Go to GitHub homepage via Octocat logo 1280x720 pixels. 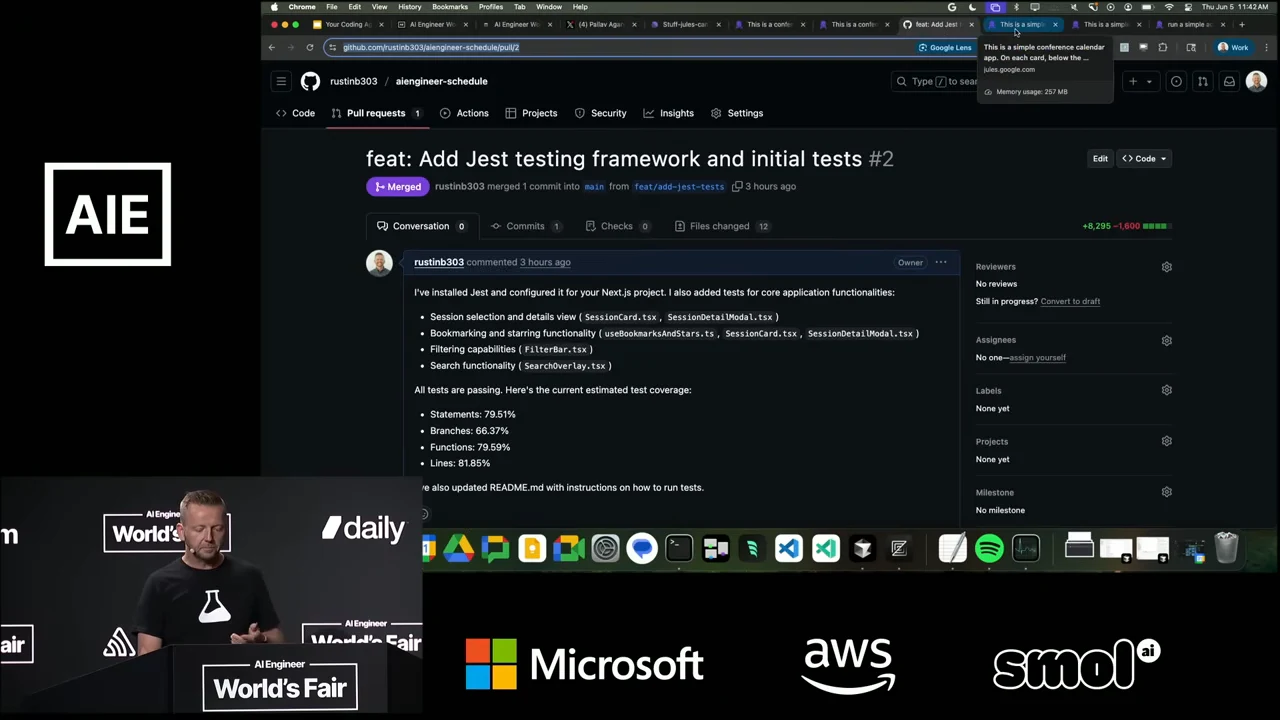click(311, 81)
